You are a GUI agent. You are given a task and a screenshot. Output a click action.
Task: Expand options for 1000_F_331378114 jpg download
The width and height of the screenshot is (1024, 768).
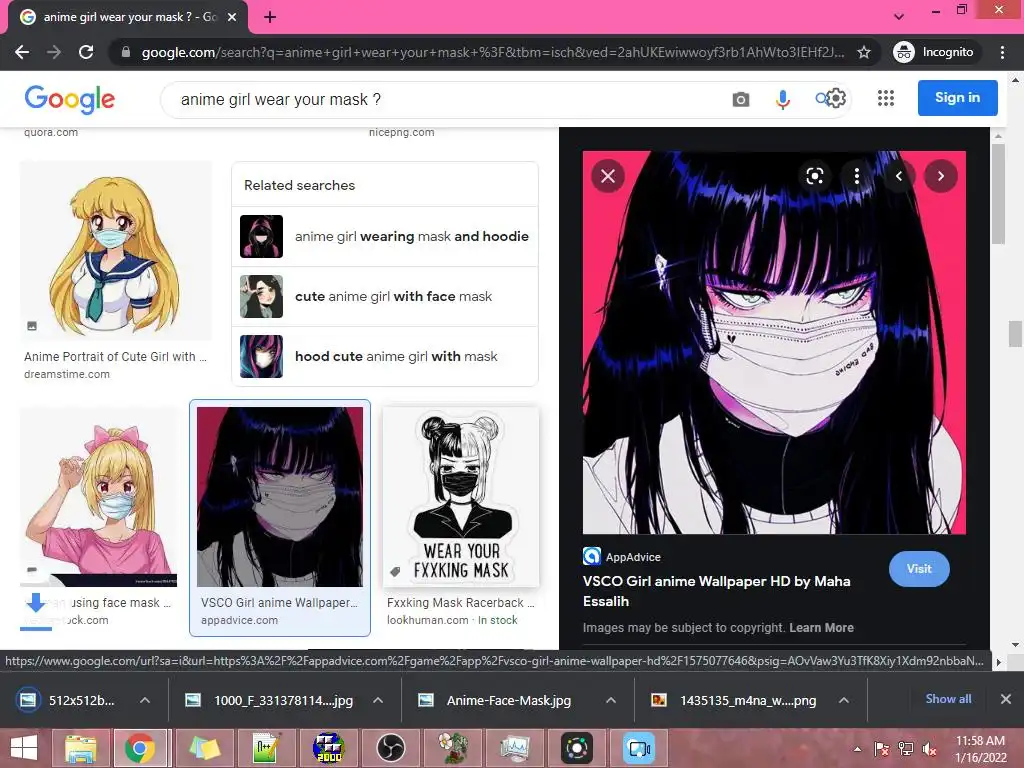377,700
